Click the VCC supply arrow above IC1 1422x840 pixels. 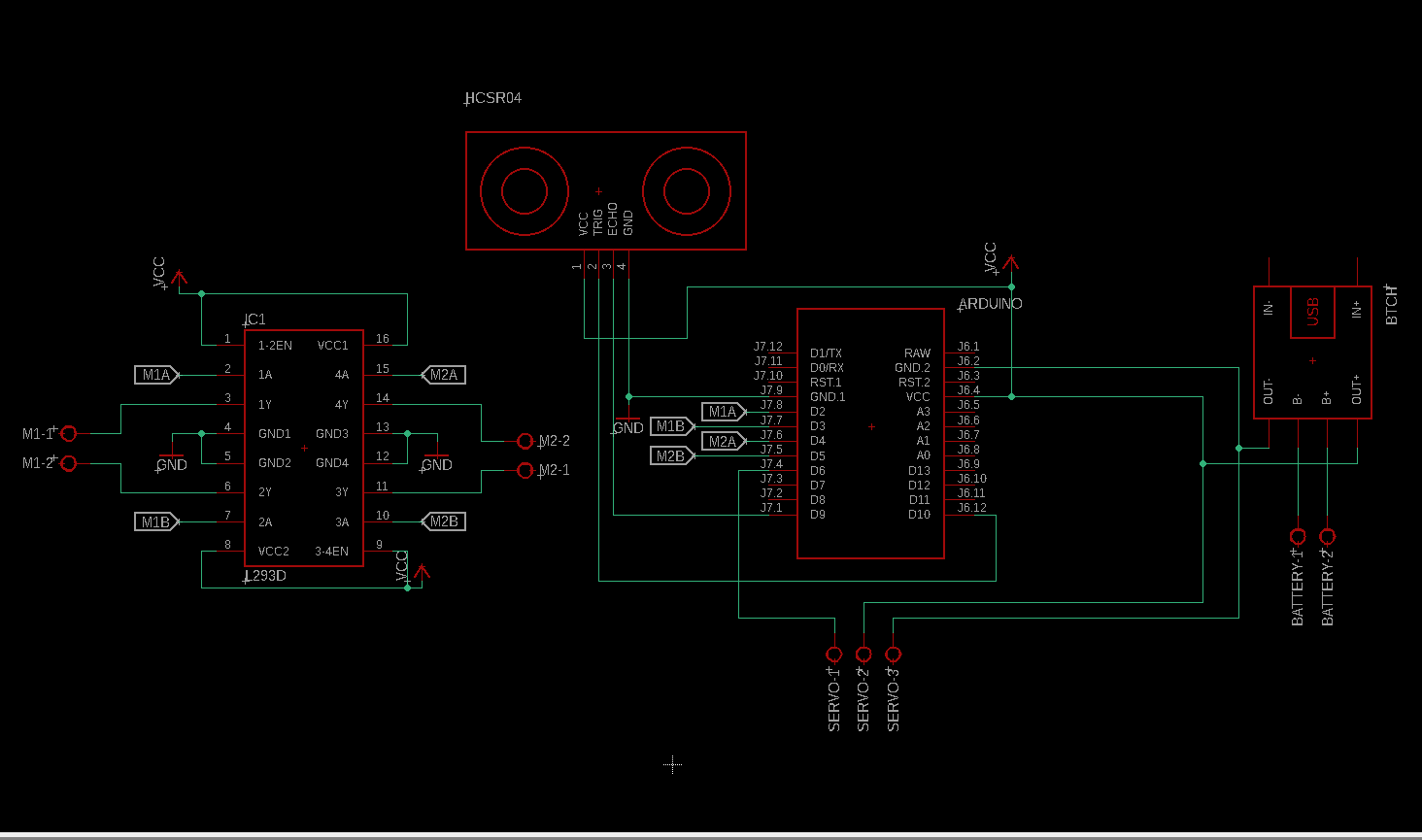click(x=179, y=279)
